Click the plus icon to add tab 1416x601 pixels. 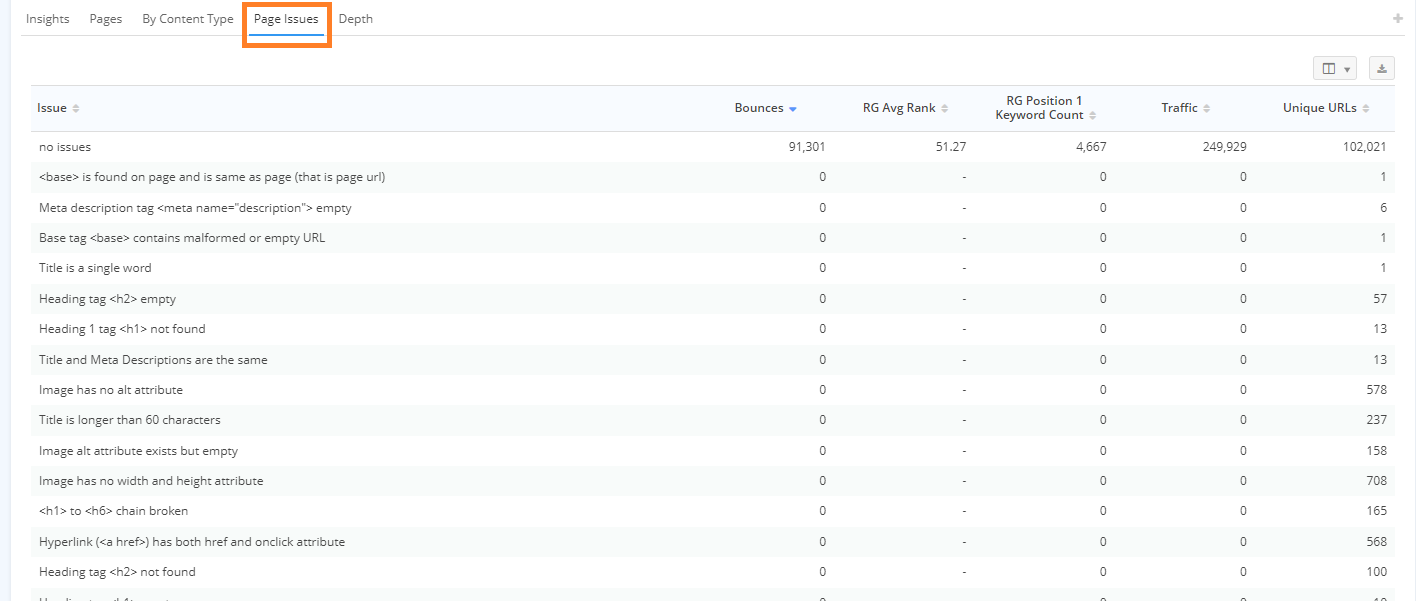[1397, 19]
